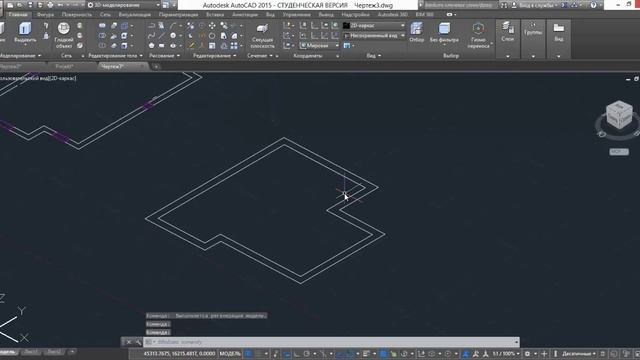Click the new drawing plus tab button
The height and width of the screenshot is (360, 640).
coord(156,67)
